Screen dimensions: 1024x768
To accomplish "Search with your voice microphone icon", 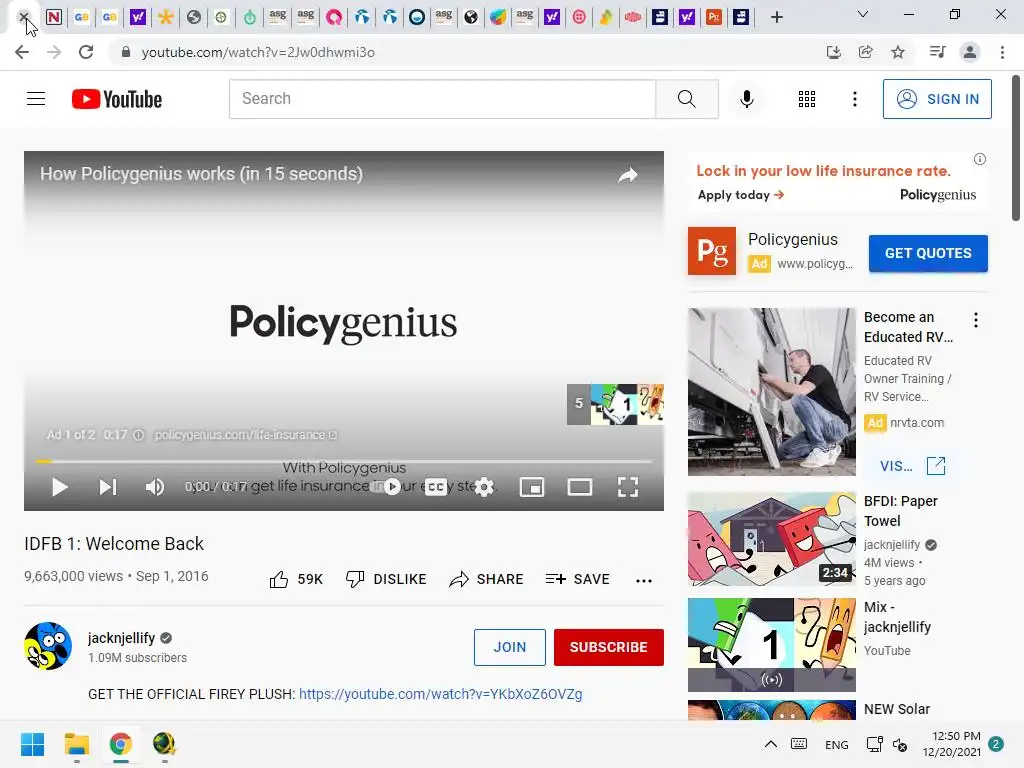I will coord(746,99).
